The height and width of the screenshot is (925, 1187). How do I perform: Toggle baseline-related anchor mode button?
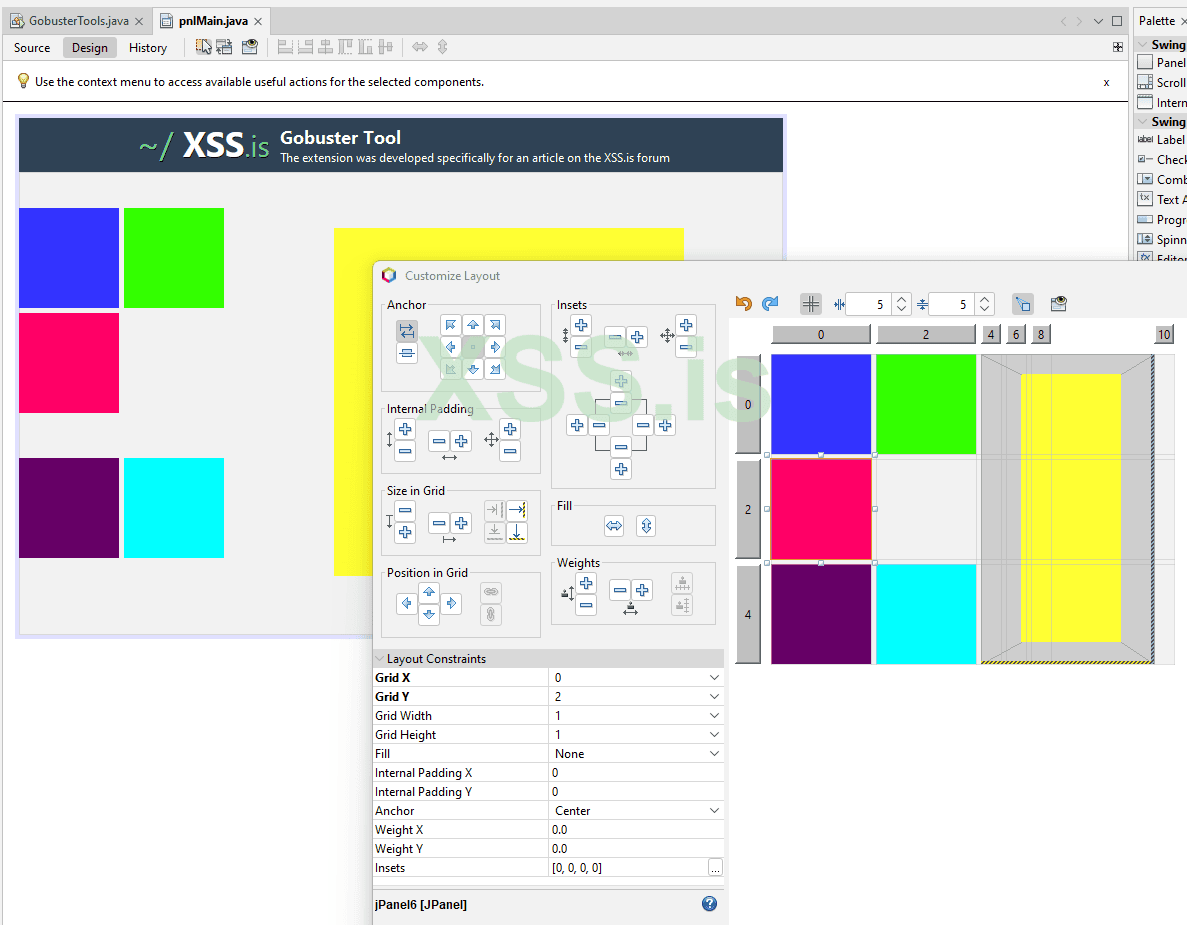407,331
